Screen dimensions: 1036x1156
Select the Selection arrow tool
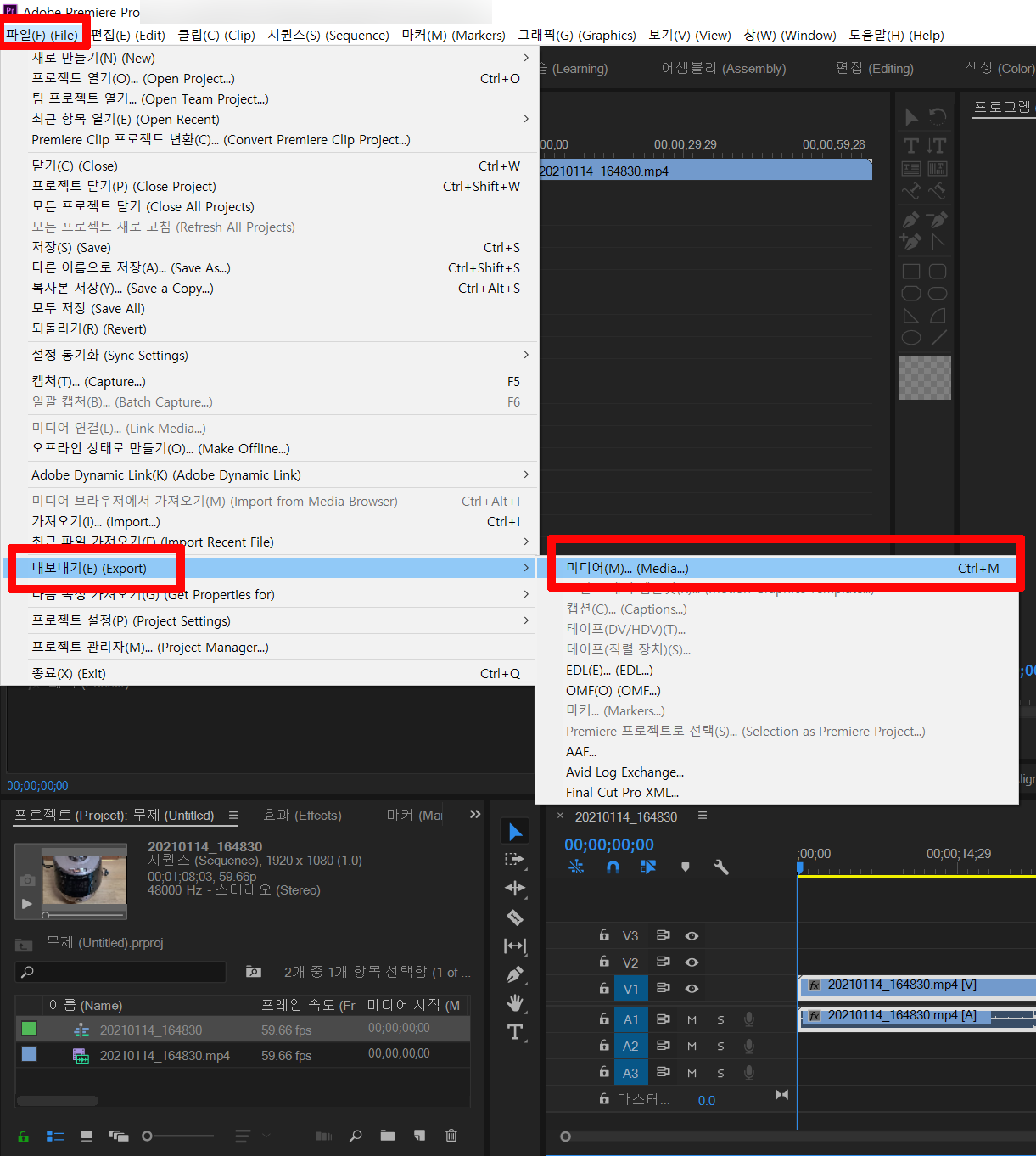pos(515,831)
